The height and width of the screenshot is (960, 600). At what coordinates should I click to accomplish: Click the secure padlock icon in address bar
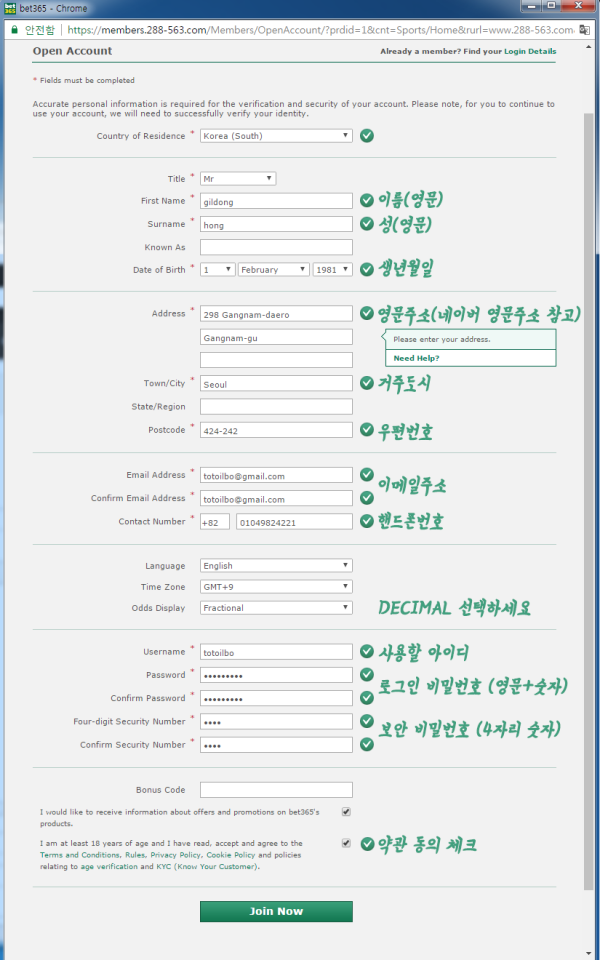(14, 30)
